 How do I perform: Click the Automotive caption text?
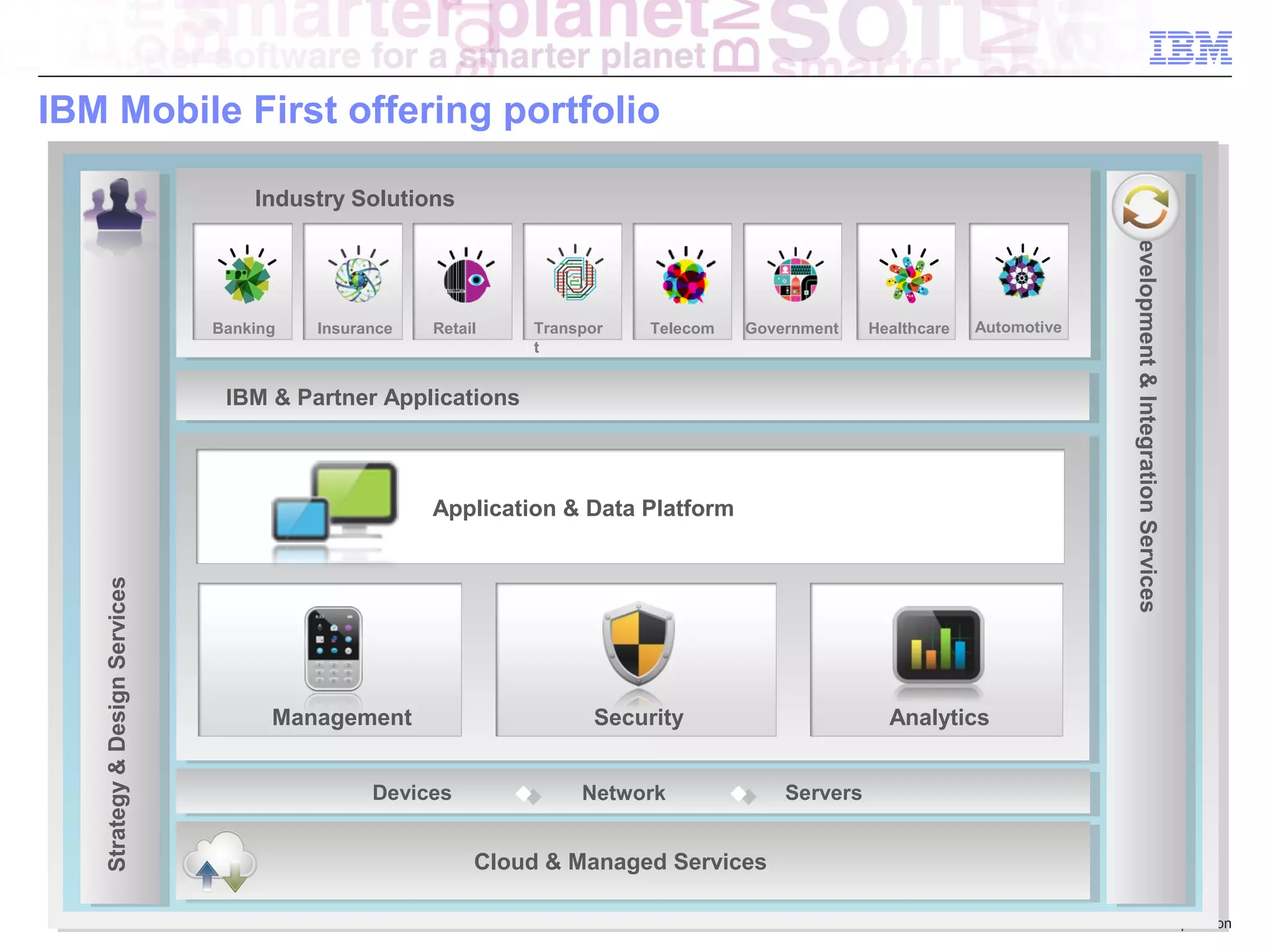click(1018, 327)
